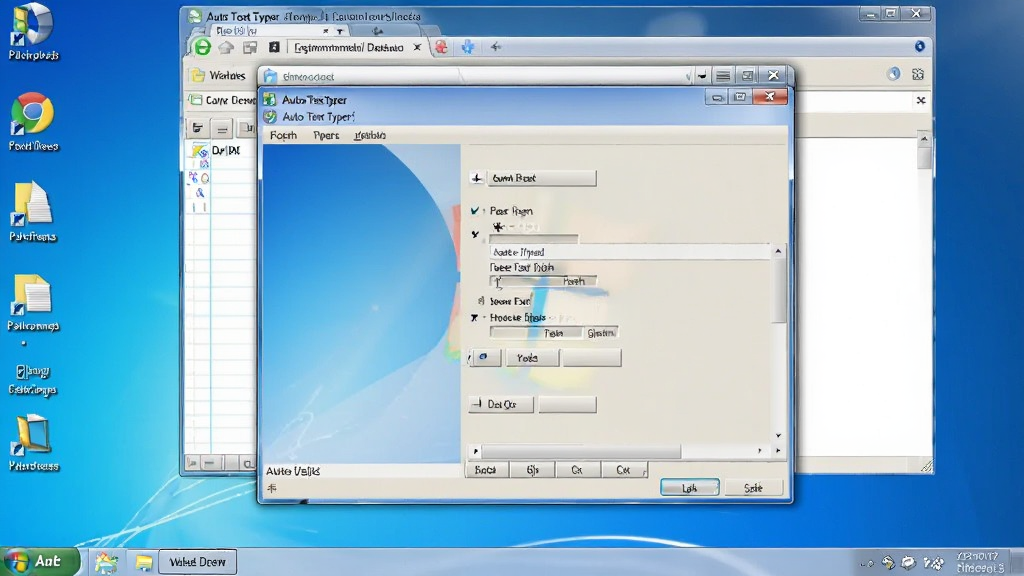Viewport: 1024px width, 576px height.
Task: Click first toolbar icon in back window's left pane
Action: point(197,129)
